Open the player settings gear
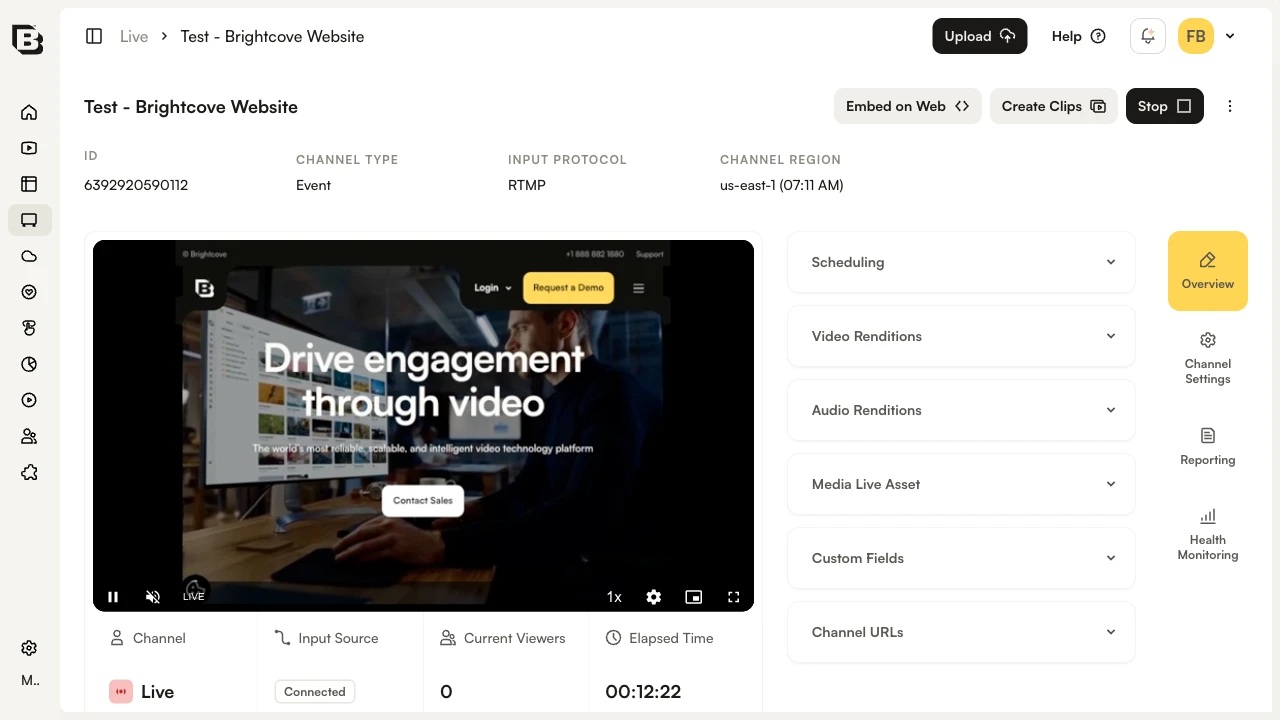 coord(654,597)
